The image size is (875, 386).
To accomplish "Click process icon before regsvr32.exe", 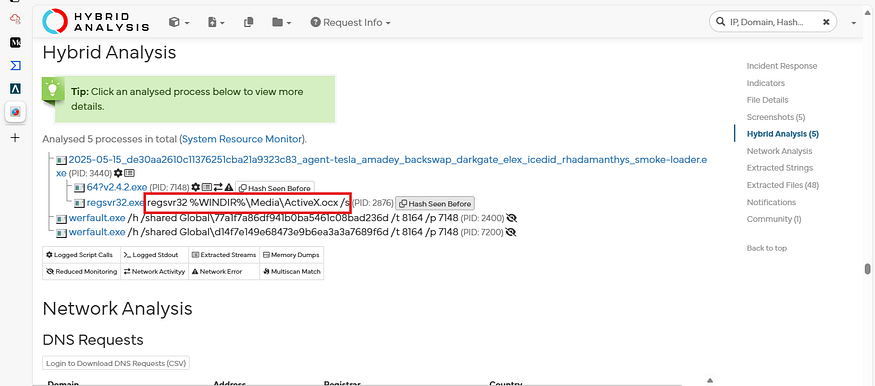I will tap(79, 203).
